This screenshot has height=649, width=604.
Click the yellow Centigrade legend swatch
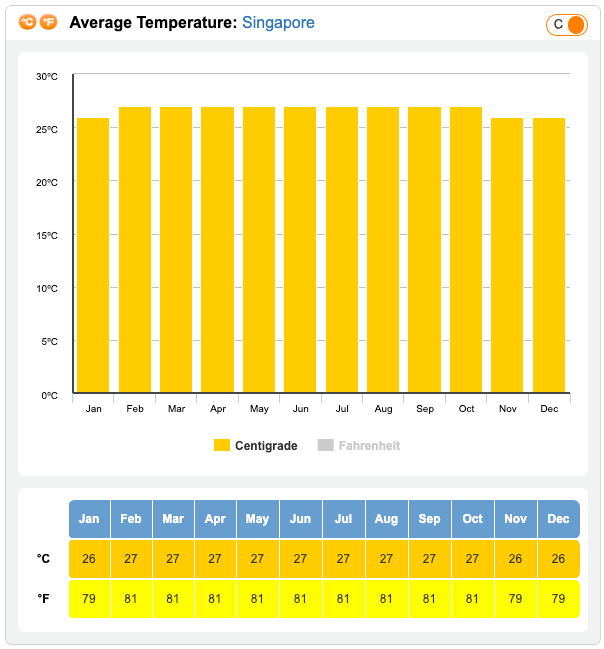coord(222,446)
